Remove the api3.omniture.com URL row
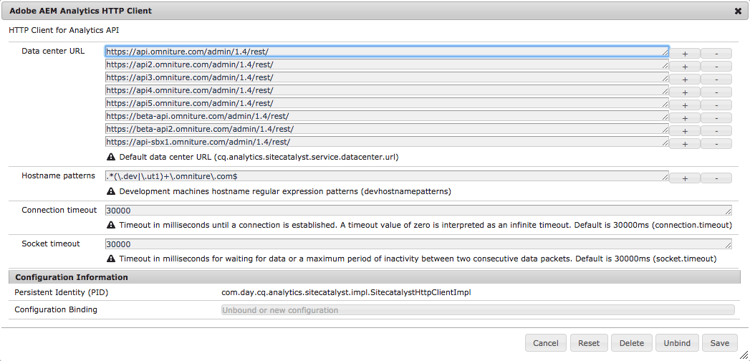The width and height of the screenshot is (750, 361). [x=716, y=79]
